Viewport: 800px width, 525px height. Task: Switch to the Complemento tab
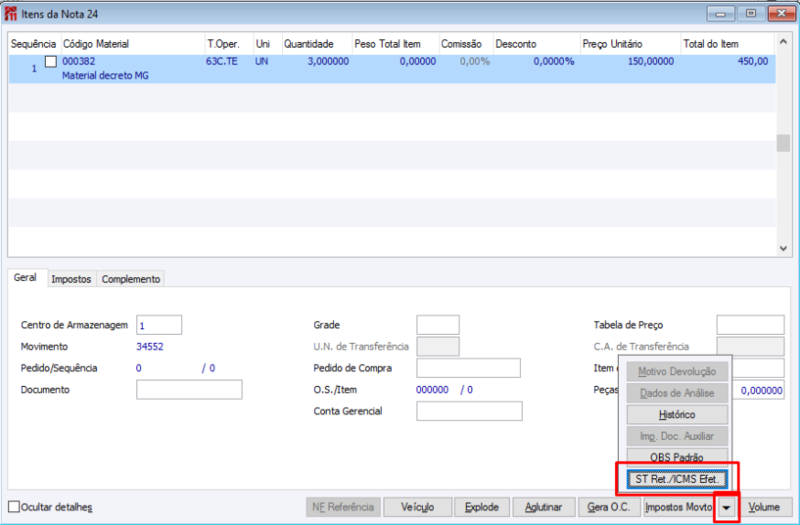coord(131,279)
